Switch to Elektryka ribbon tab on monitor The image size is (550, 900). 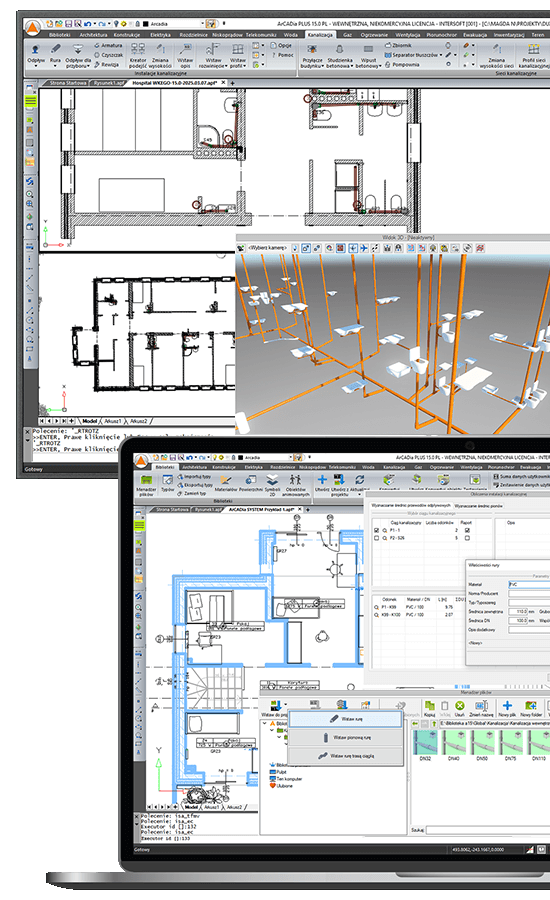(x=160, y=34)
